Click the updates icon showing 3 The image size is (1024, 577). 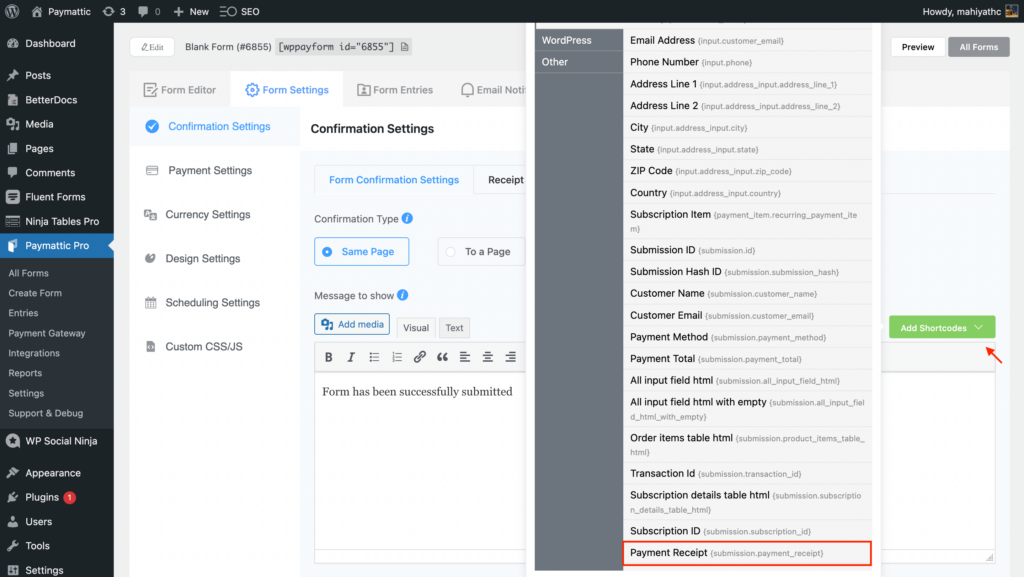(x=114, y=12)
